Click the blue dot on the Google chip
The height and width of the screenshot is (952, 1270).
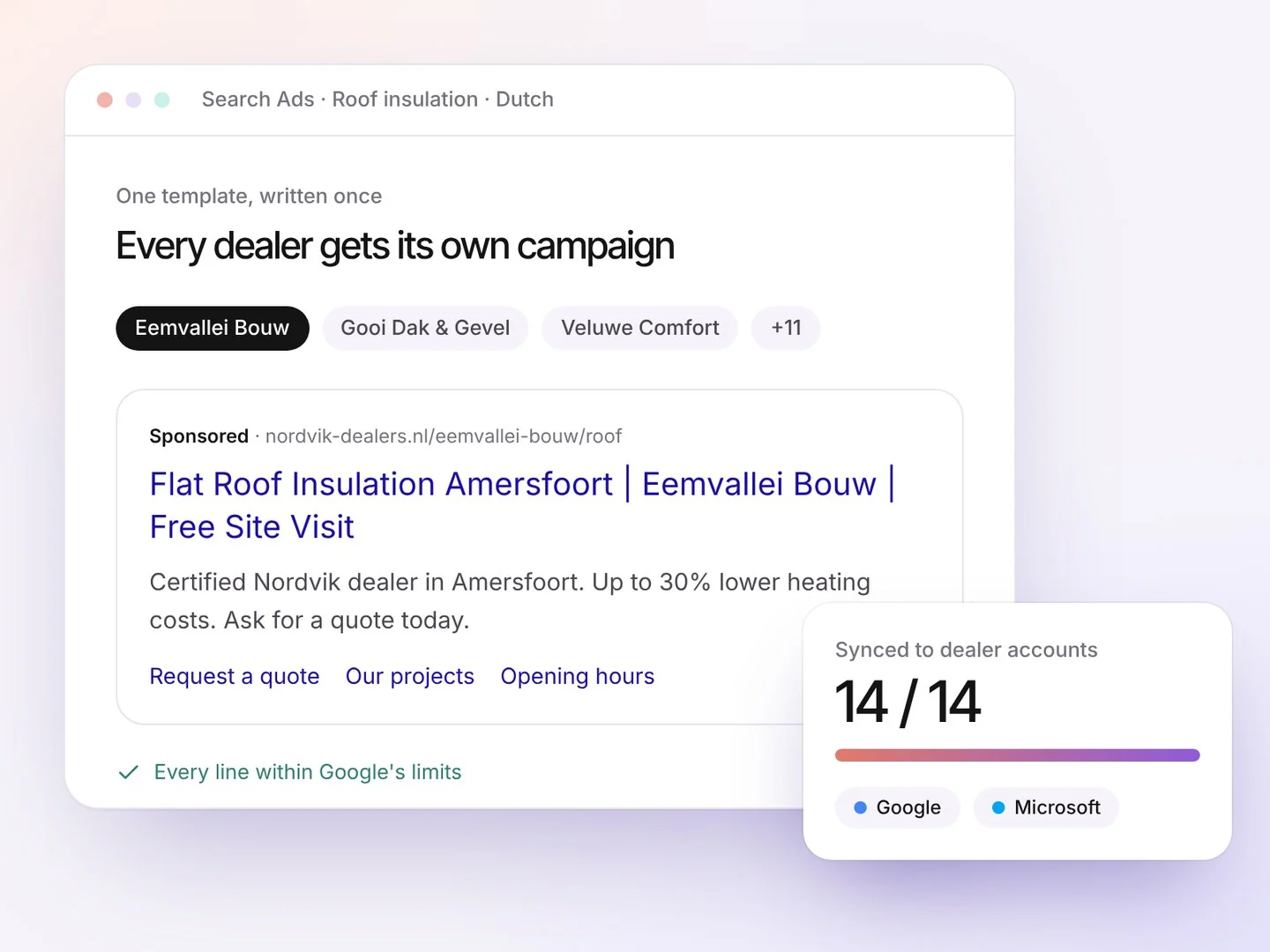(861, 807)
